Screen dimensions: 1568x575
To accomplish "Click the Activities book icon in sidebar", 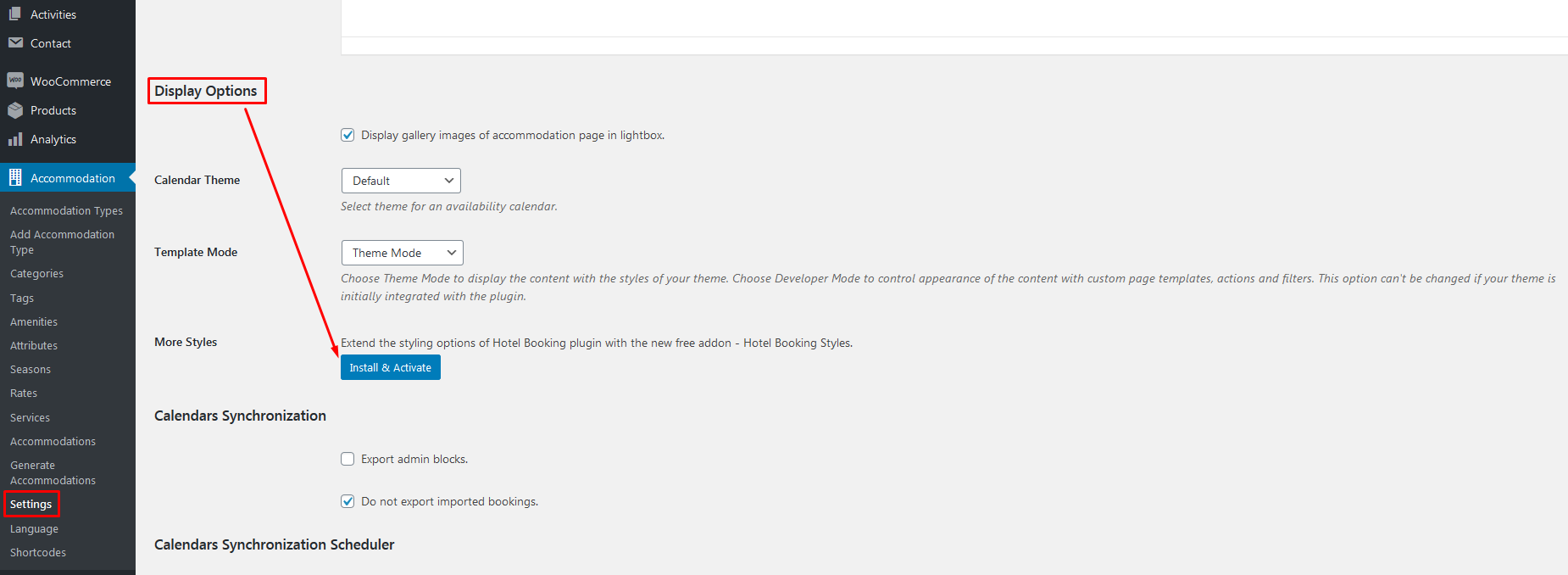I will [15, 14].
